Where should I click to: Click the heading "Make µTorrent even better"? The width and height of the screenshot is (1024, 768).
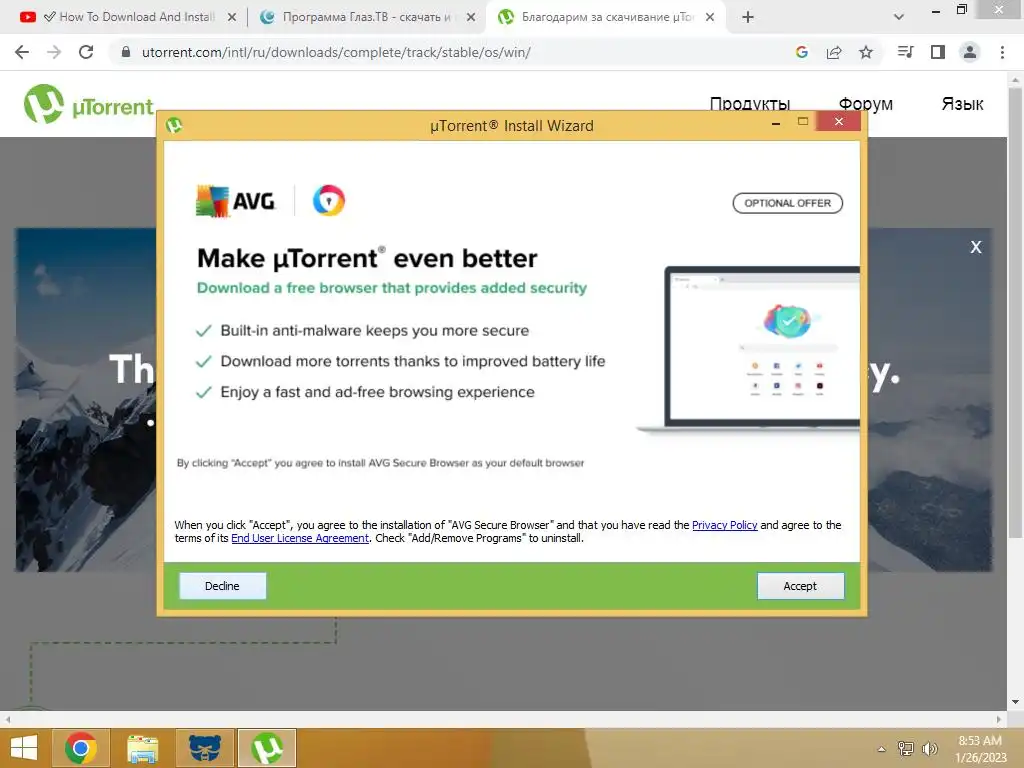367,259
